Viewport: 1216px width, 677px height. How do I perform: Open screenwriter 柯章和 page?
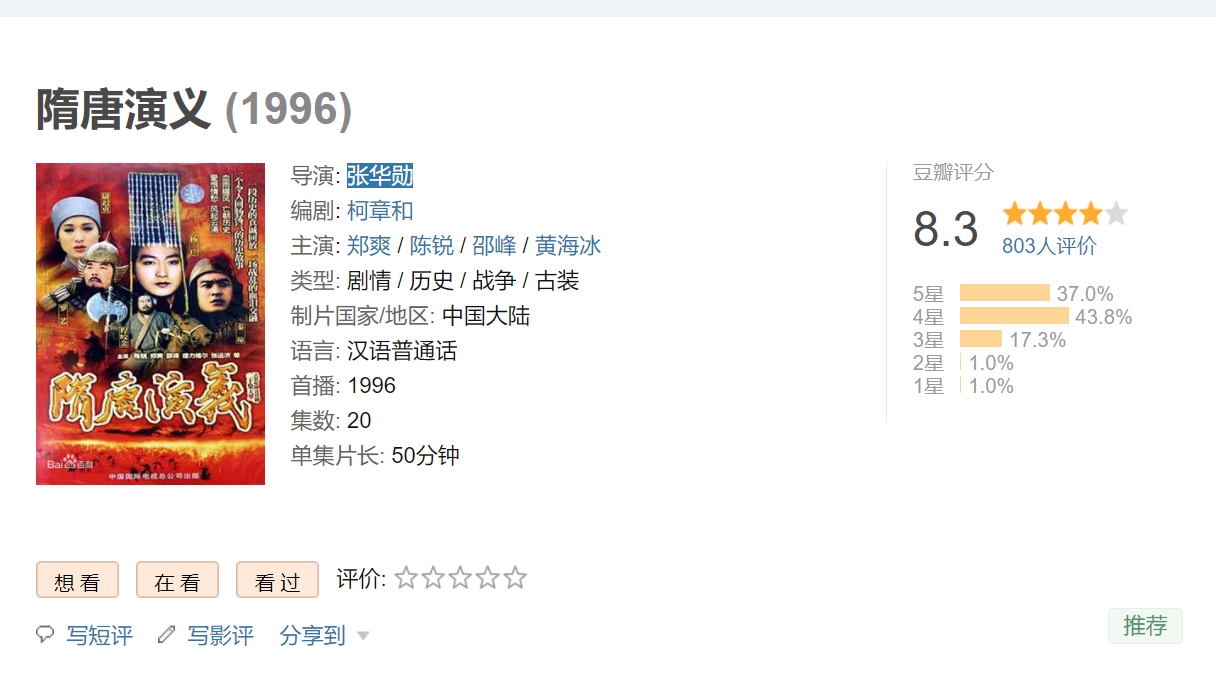tap(380, 211)
